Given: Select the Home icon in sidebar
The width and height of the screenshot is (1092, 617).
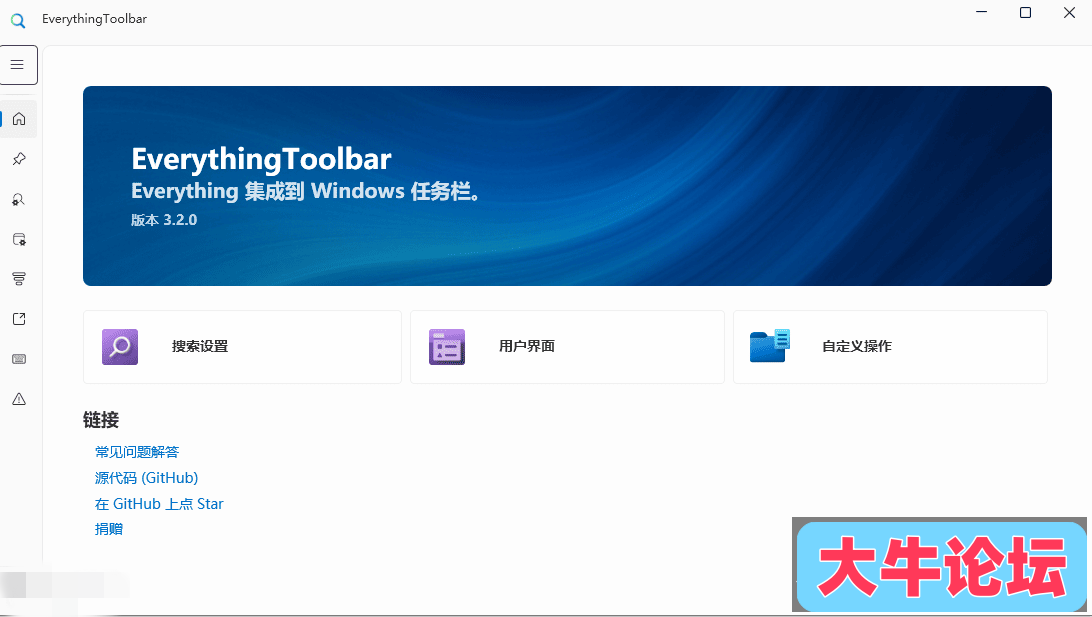Looking at the screenshot, I should click(19, 119).
